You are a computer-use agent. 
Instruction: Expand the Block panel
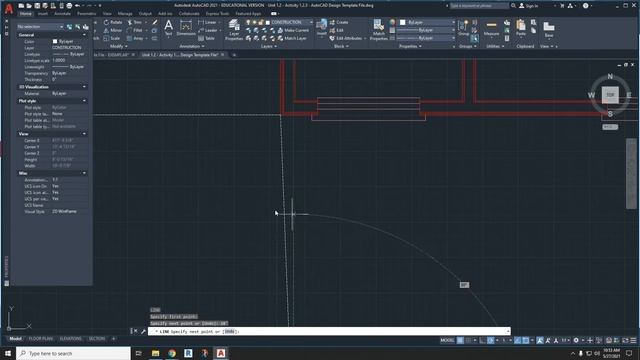click(341, 47)
